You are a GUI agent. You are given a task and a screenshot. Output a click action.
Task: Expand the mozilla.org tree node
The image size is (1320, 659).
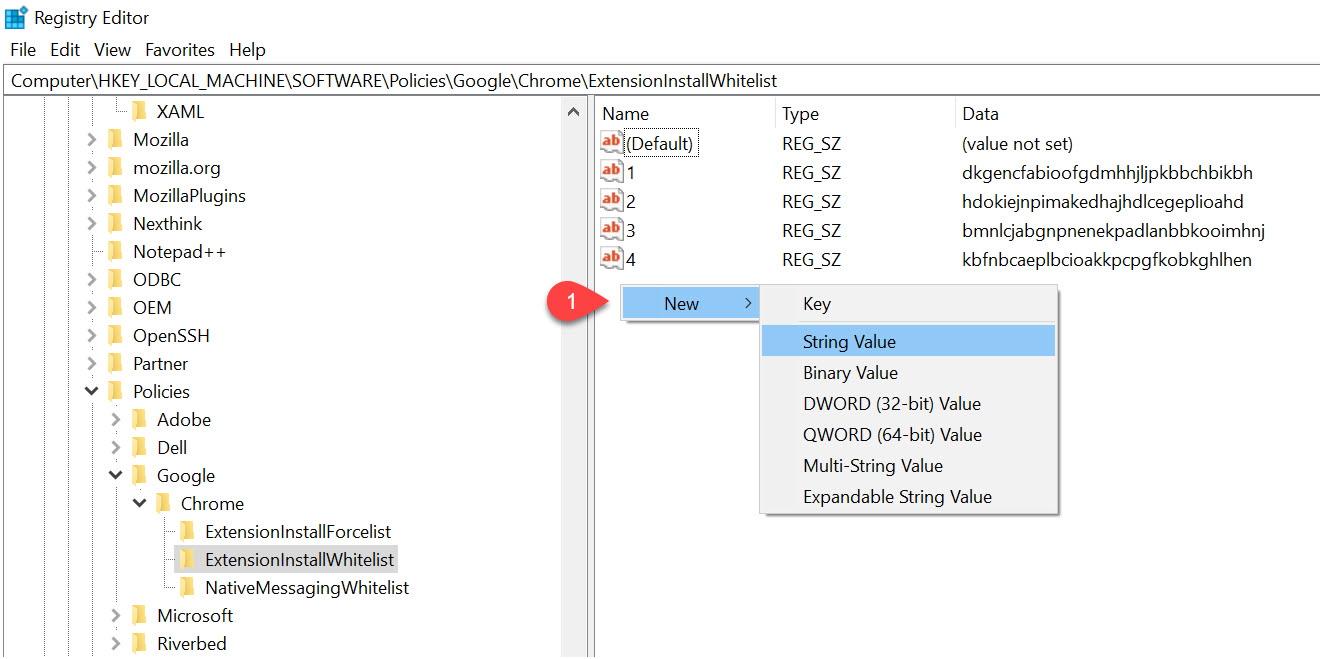pos(92,167)
